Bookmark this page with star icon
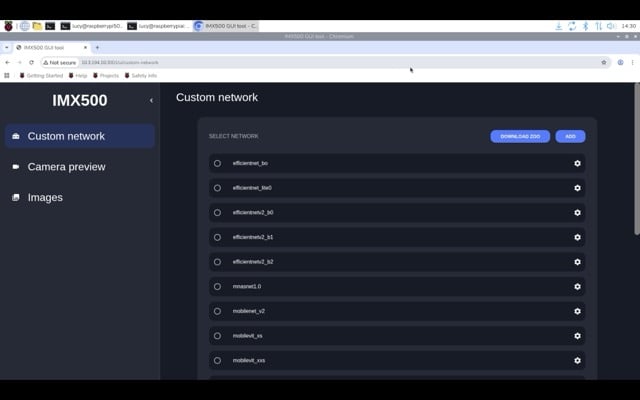The image size is (640, 400). click(x=604, y=62)
